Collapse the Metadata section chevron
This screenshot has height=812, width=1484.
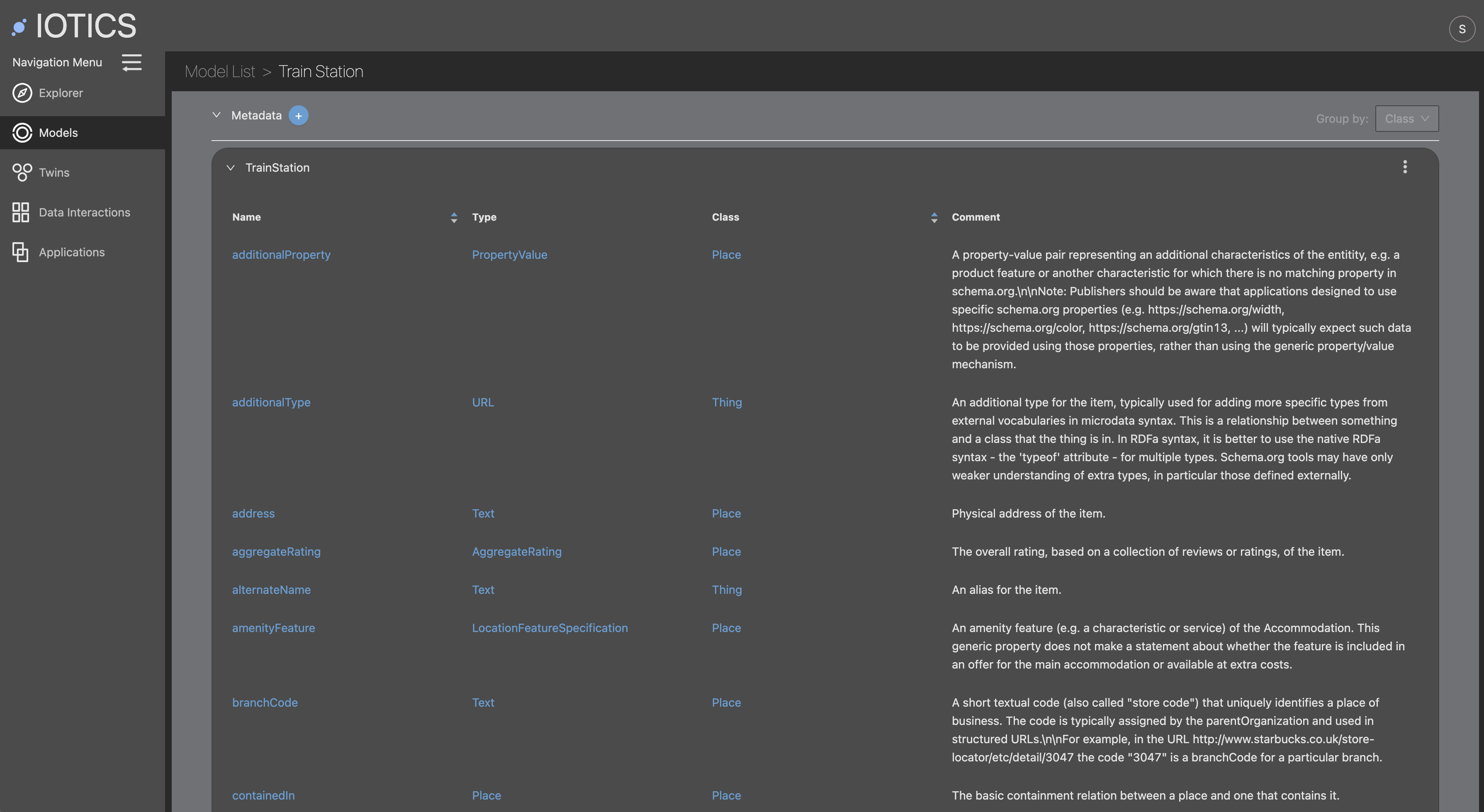217,115
